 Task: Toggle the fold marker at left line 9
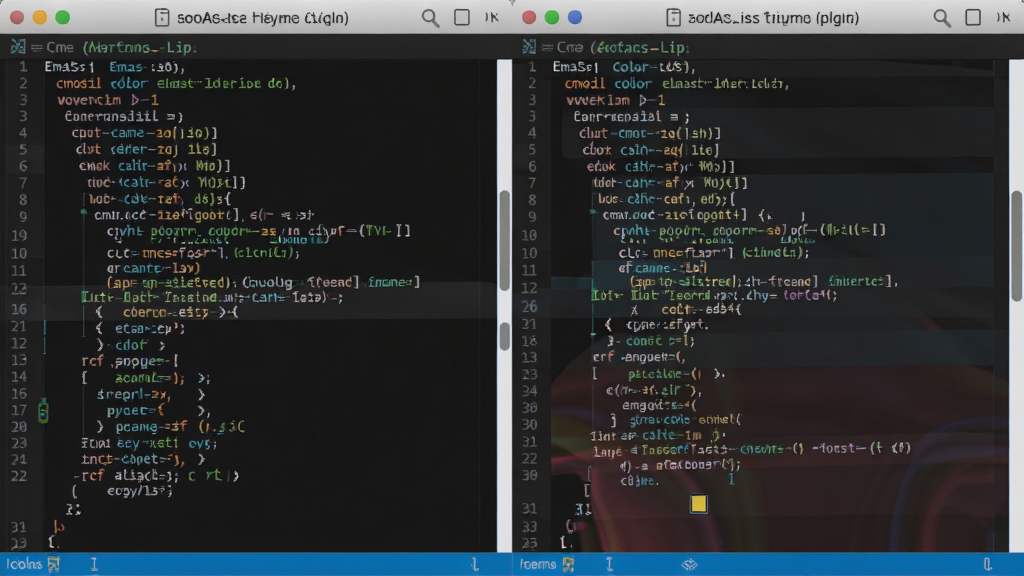[x=84, y=213]
